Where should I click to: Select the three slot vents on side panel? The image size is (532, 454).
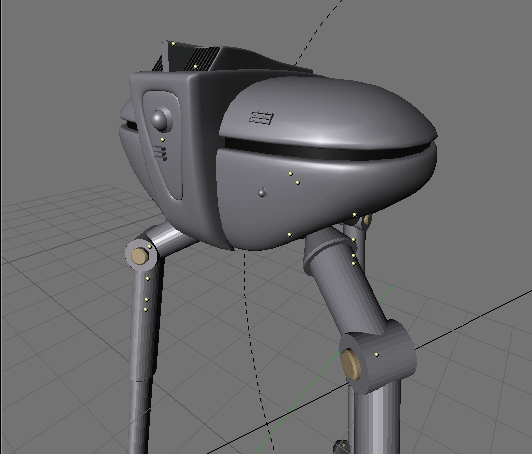(x=160, y=153)
